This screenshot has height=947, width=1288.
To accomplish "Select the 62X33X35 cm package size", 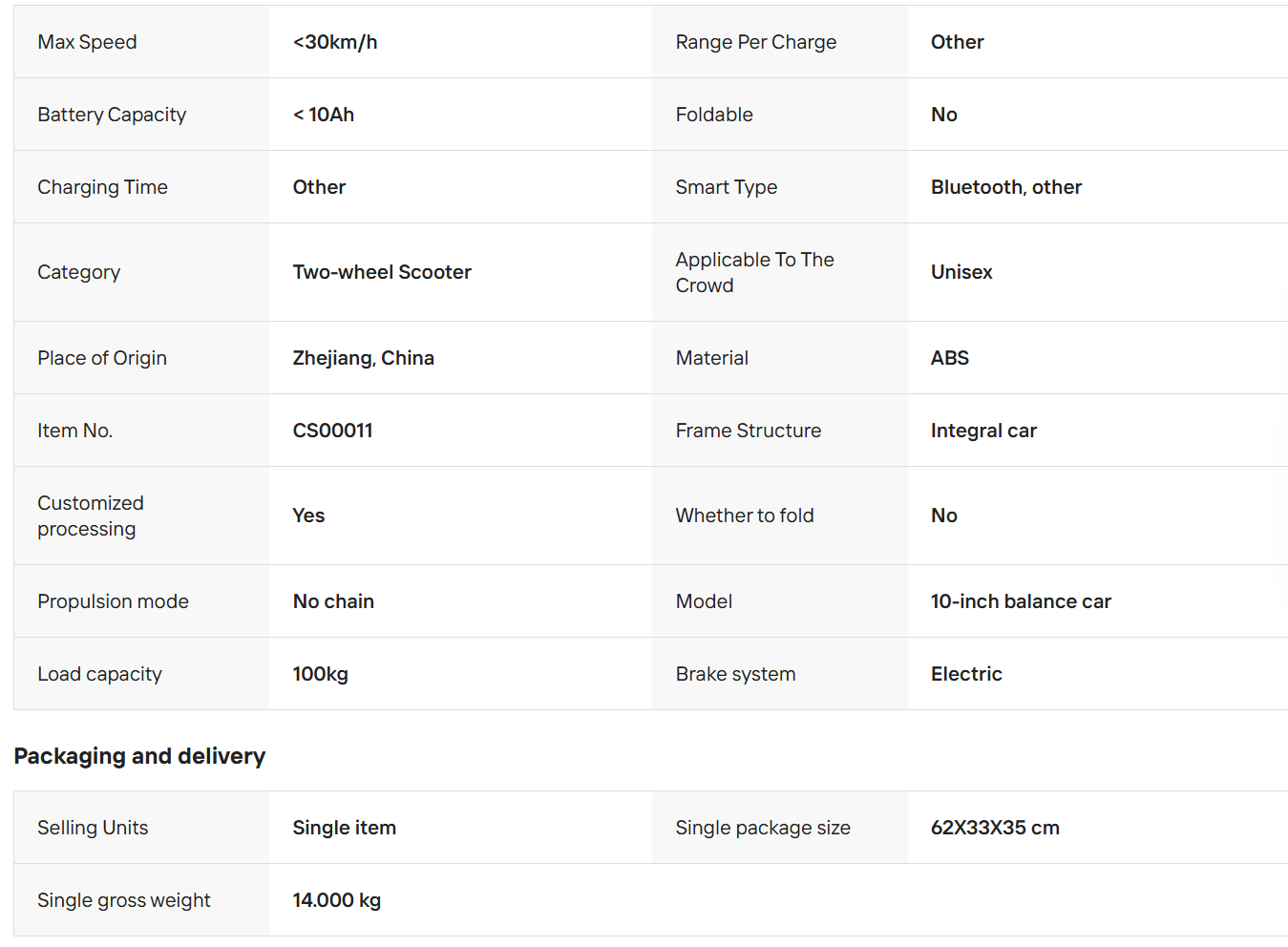I will pos(995,828).
